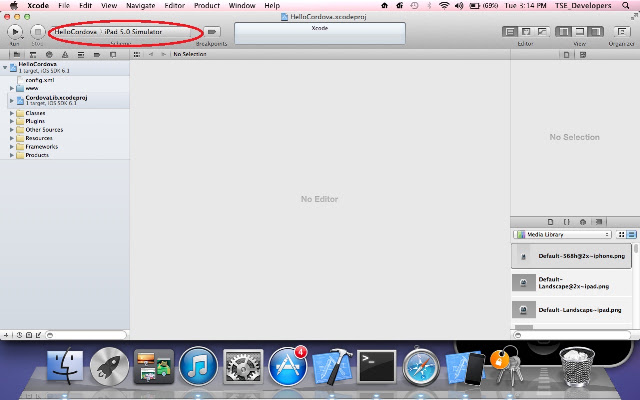The width and height of the screenshot is (640, 400).
Task: Stop the running task with the Stop button
Action: [38, 31]
